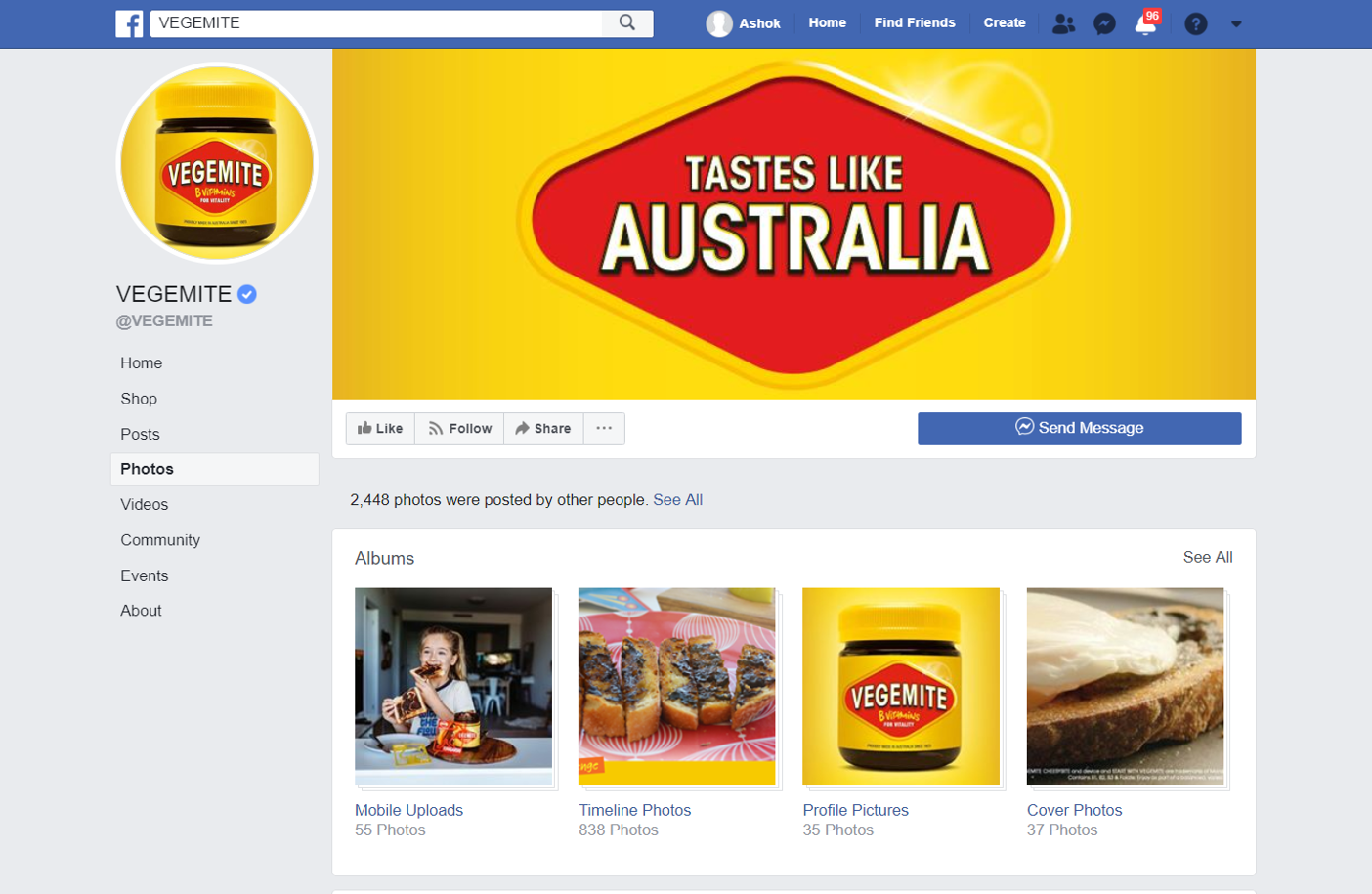Open the Profile Pictures album thumbnail
Viewport: 1372px width, 894px height.
click(x=901, y=686)
